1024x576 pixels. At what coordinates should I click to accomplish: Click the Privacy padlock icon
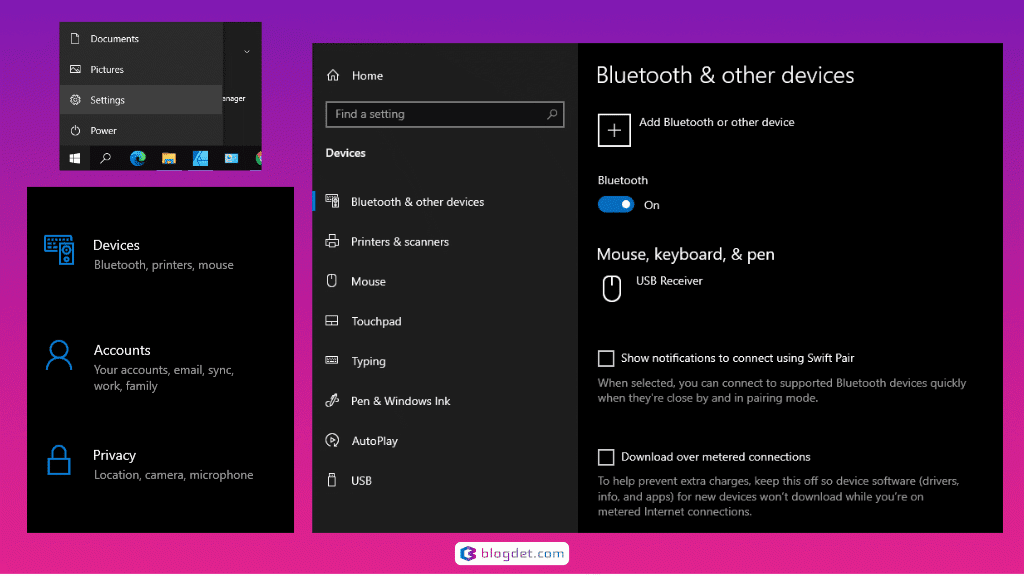(59, 460)
